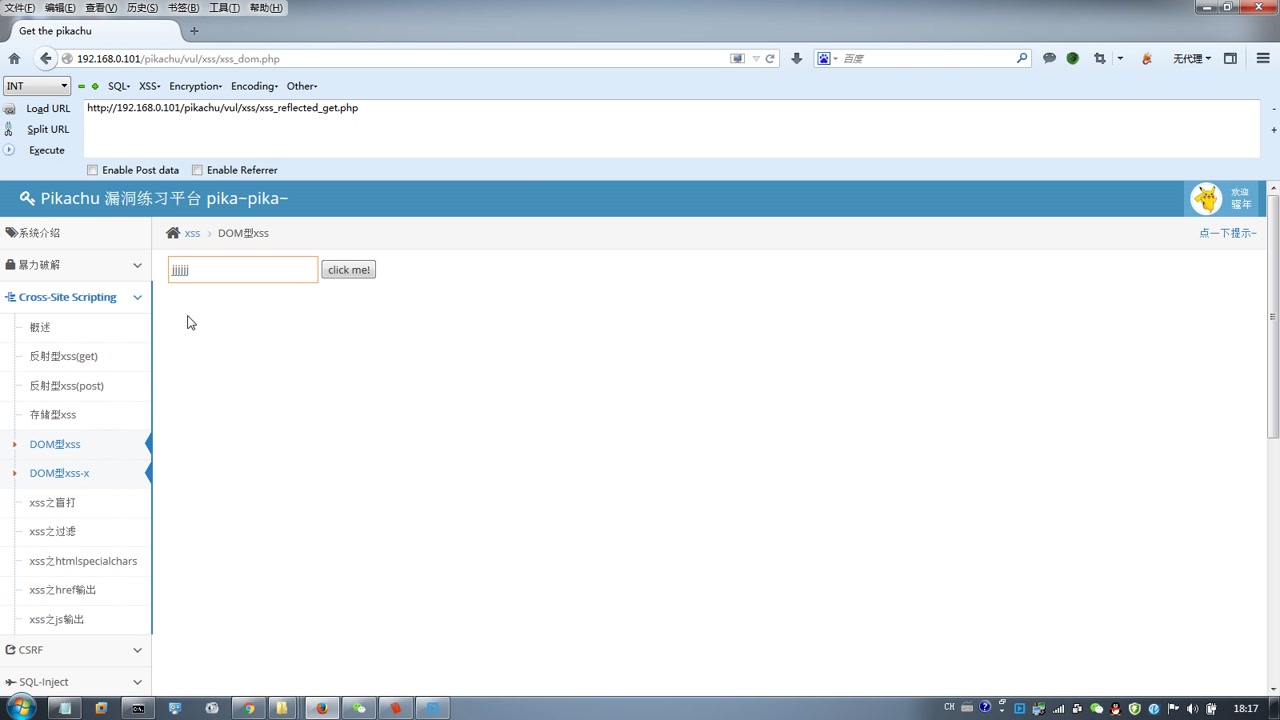Viewport: 1280px width, 720px height.
Task: Click the jjjjjj text input field
Action: point(243,270)
